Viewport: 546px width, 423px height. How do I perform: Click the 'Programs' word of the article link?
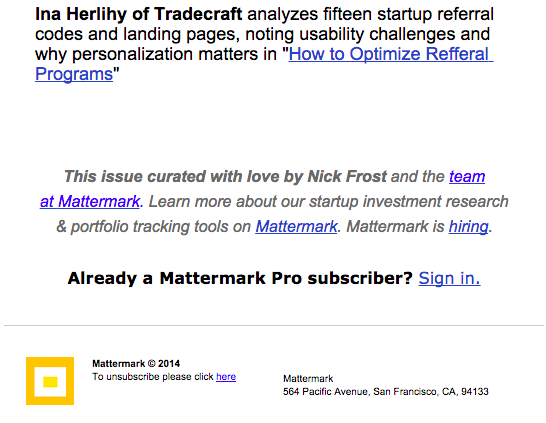pos(74,75)
